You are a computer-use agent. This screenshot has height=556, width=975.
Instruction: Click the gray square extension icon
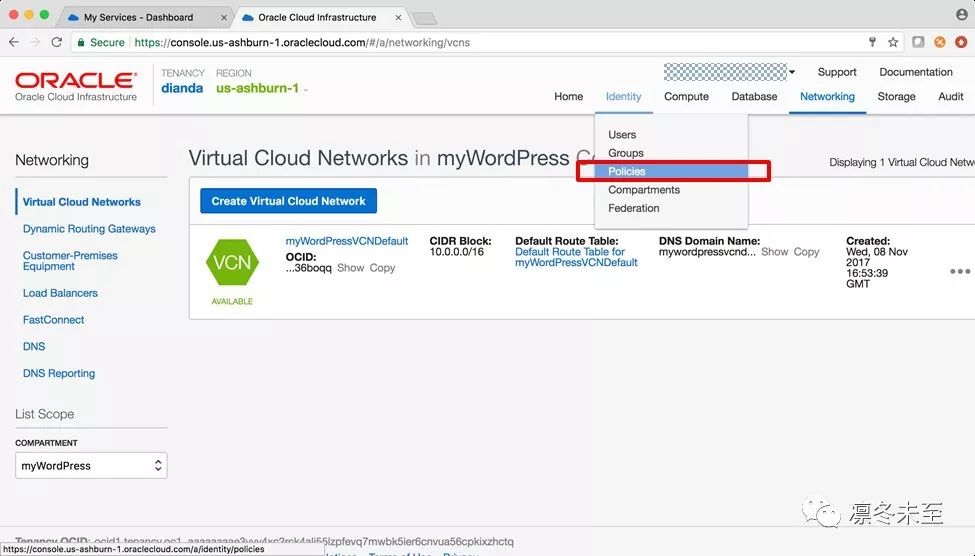(918, 42)
